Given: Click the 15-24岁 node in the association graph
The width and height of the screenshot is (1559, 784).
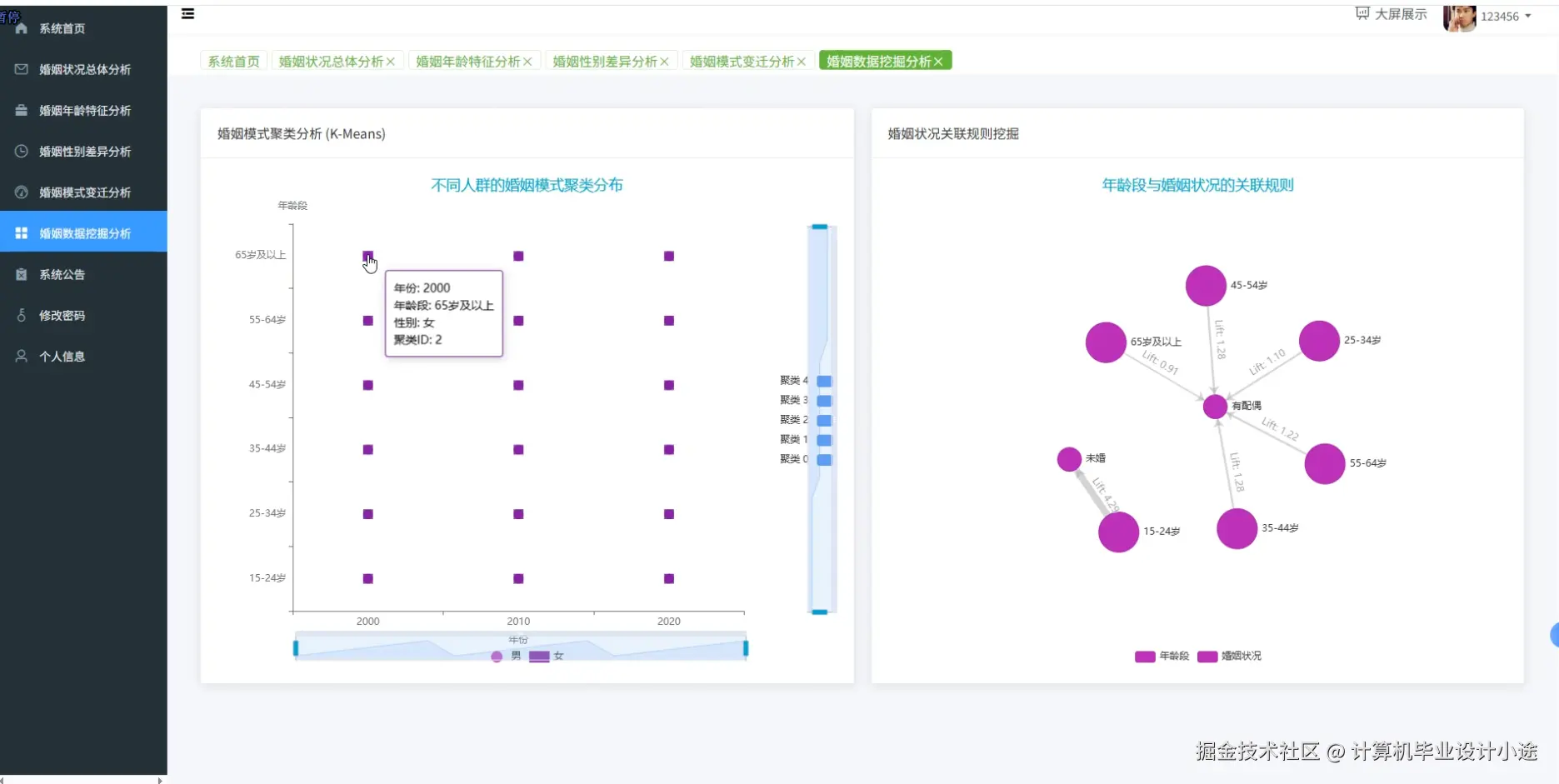Looking at the screenshot, I should point(1118,532).
